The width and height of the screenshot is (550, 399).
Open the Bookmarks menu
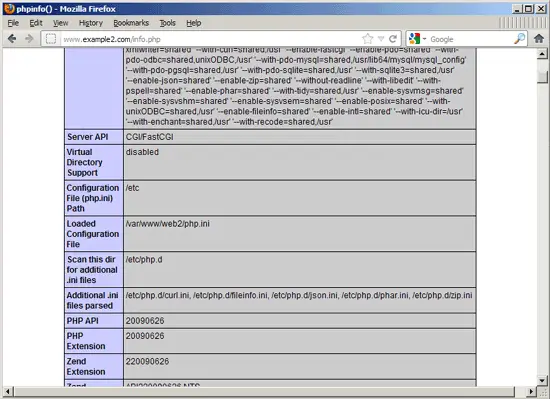[131, 23]
